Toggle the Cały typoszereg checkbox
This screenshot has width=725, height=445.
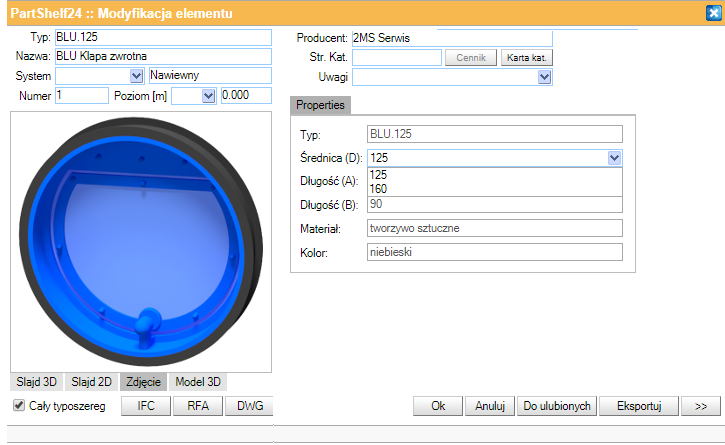[x=19, y=405]
